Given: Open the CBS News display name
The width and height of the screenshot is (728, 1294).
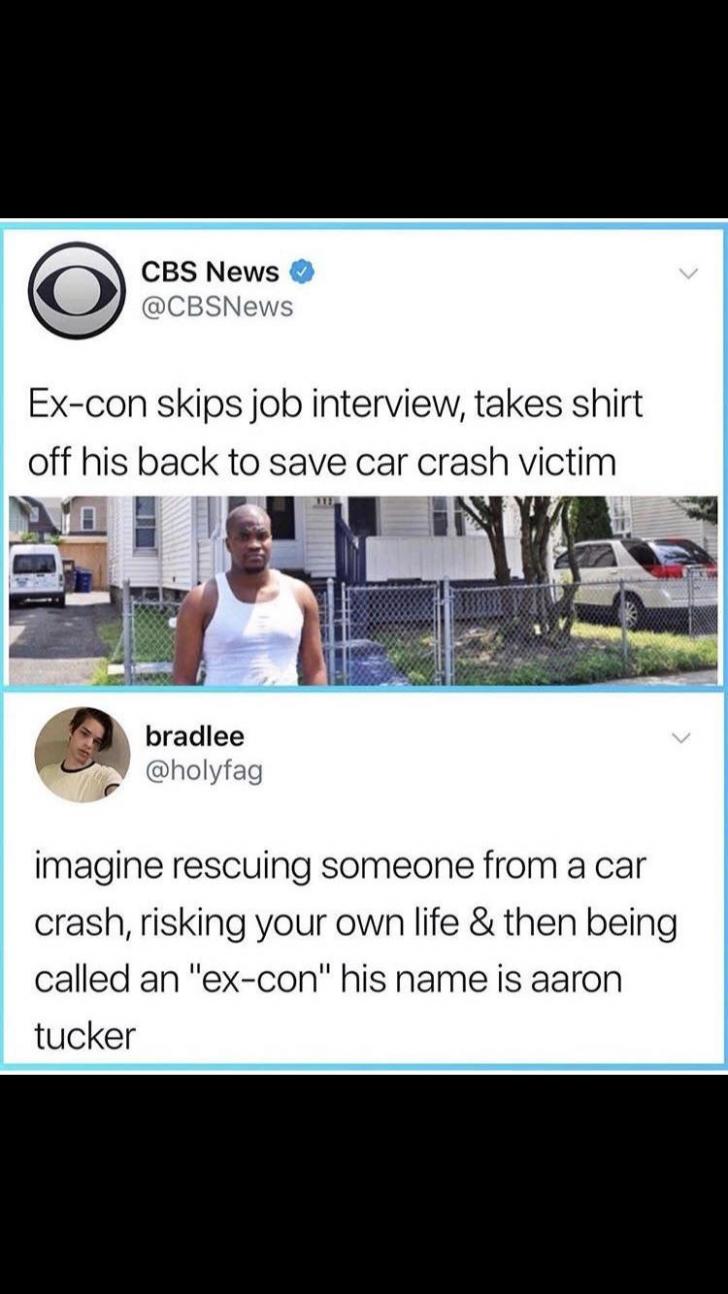Looking at the screenshot, I should coord(209,272).
